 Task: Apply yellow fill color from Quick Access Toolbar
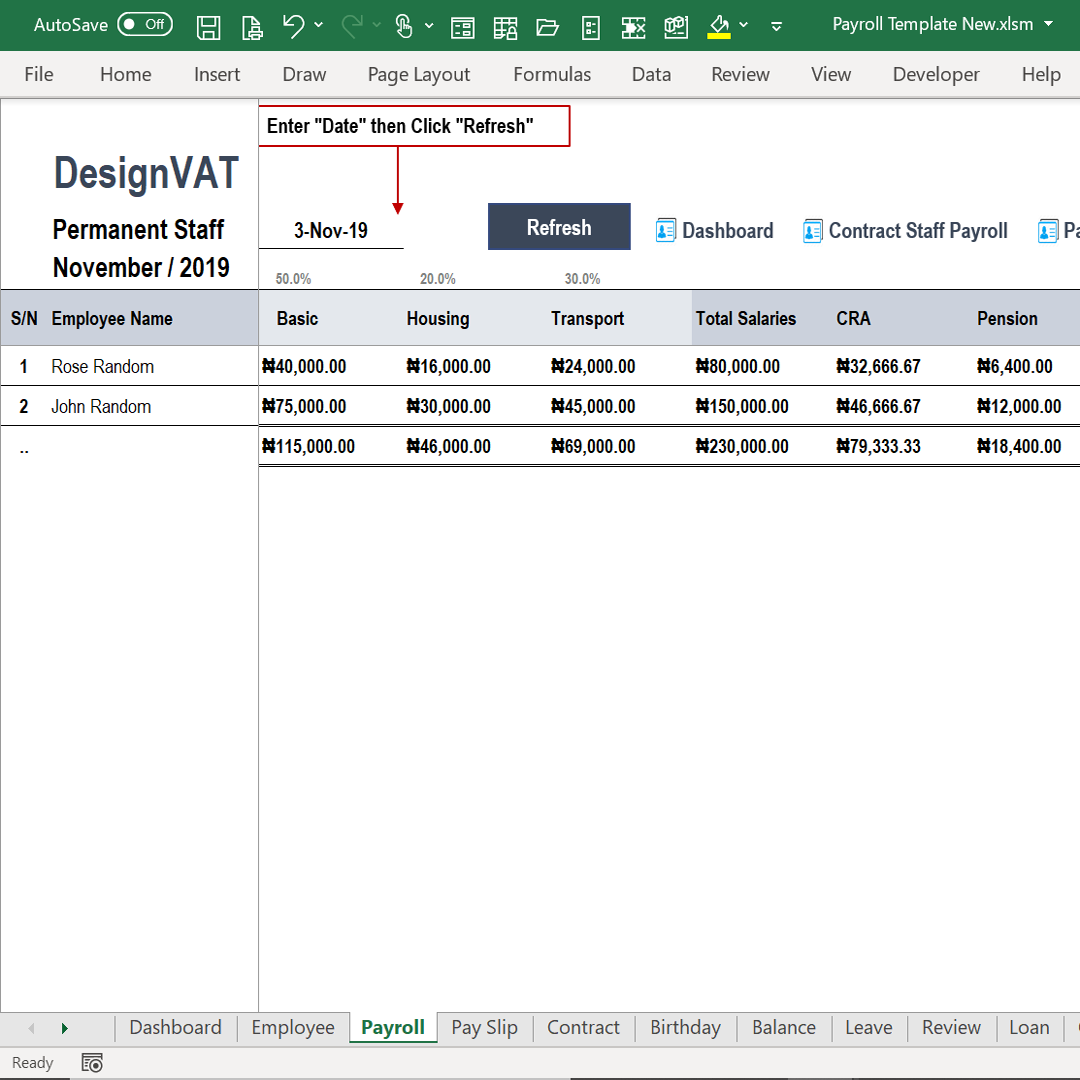[719, 27]
